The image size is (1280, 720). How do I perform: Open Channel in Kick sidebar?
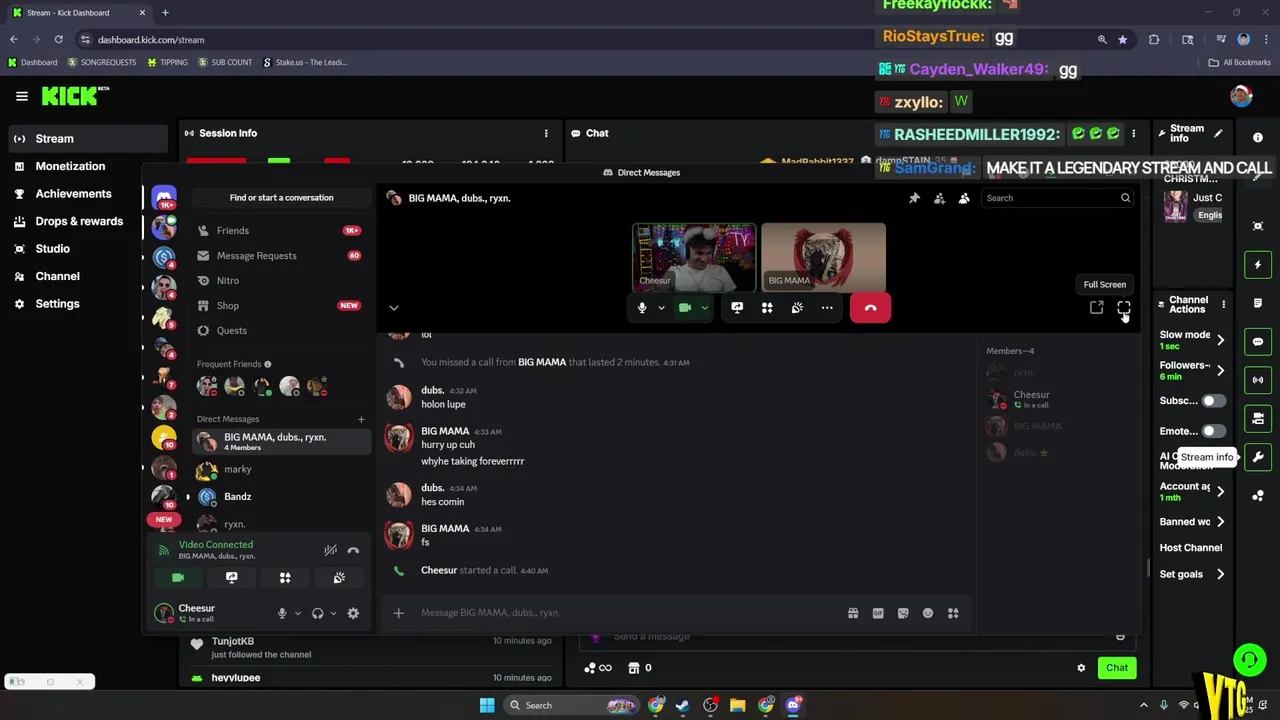pos(88,276)
